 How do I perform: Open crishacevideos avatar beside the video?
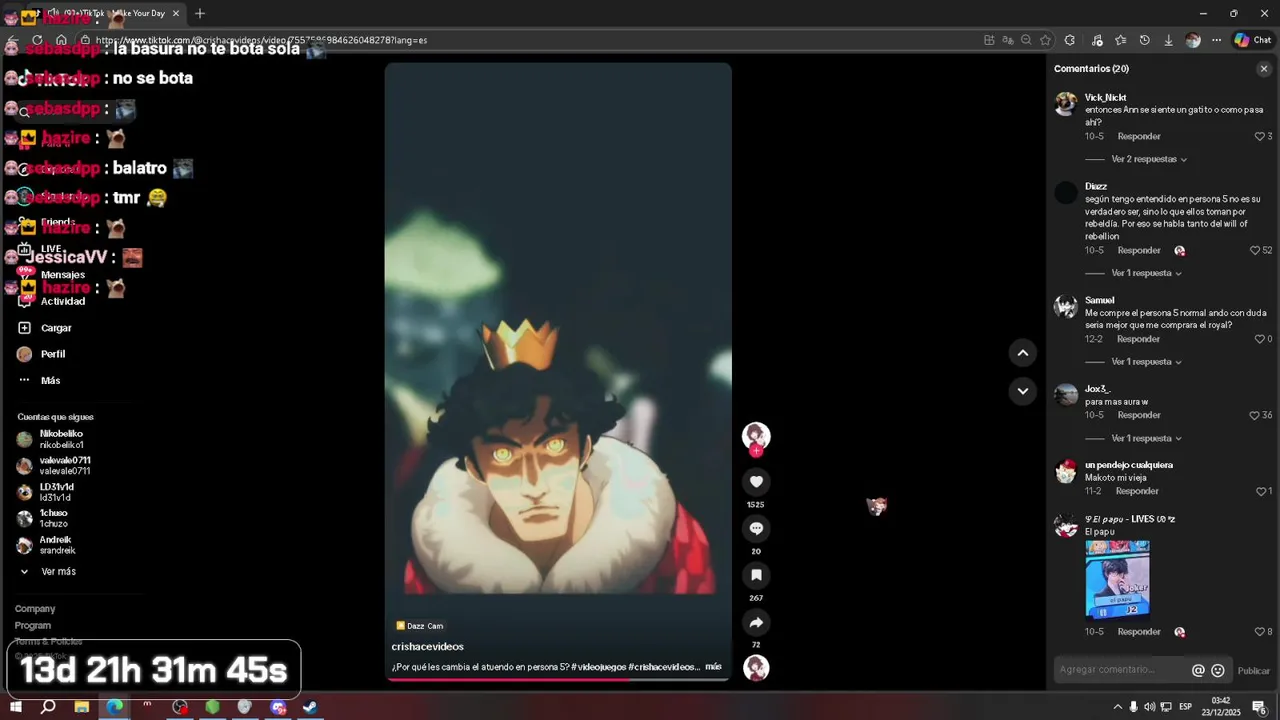(x=756, y=435)
